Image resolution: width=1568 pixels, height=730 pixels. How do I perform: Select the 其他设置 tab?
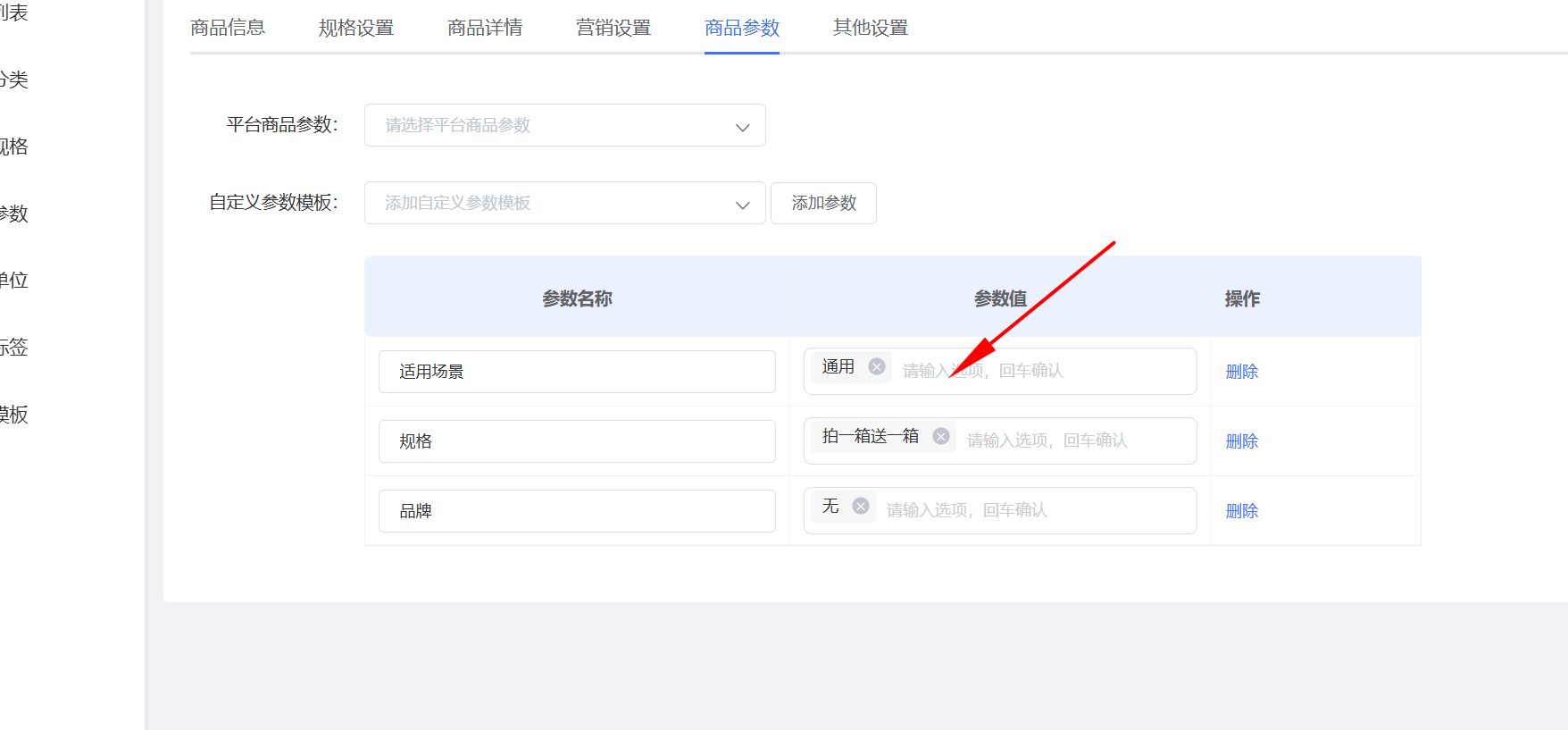coord(871,28)
